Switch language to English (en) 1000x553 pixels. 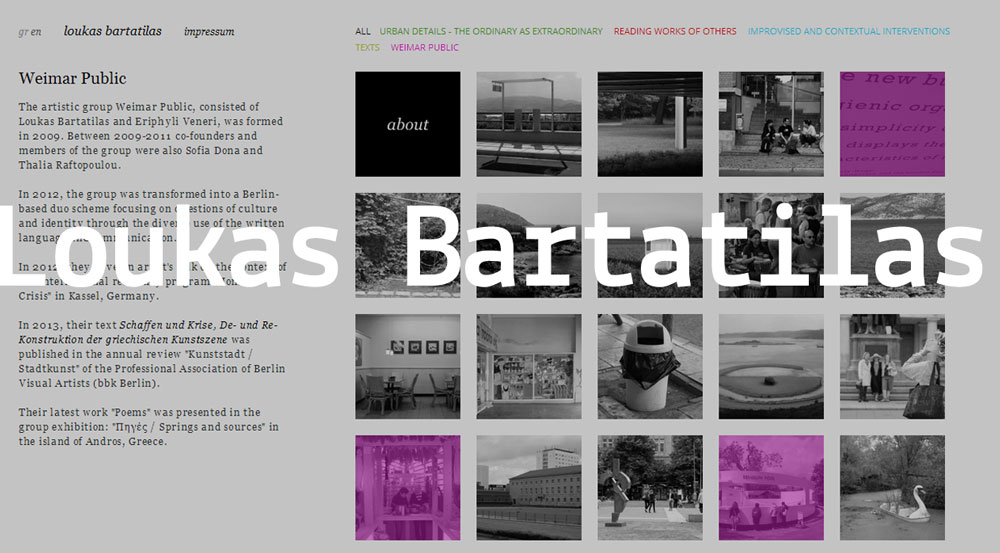[36, 32]
